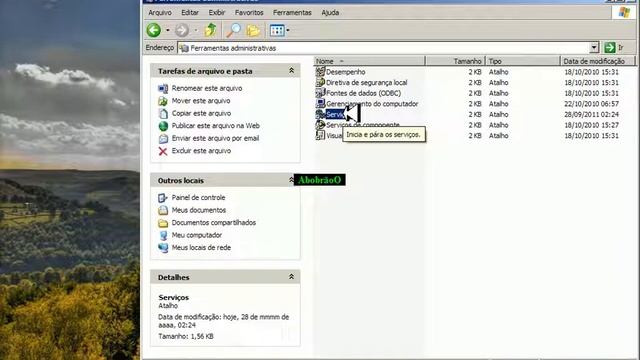Open the Painel de controle link
The image size is (640, 360).
(198, 198)
